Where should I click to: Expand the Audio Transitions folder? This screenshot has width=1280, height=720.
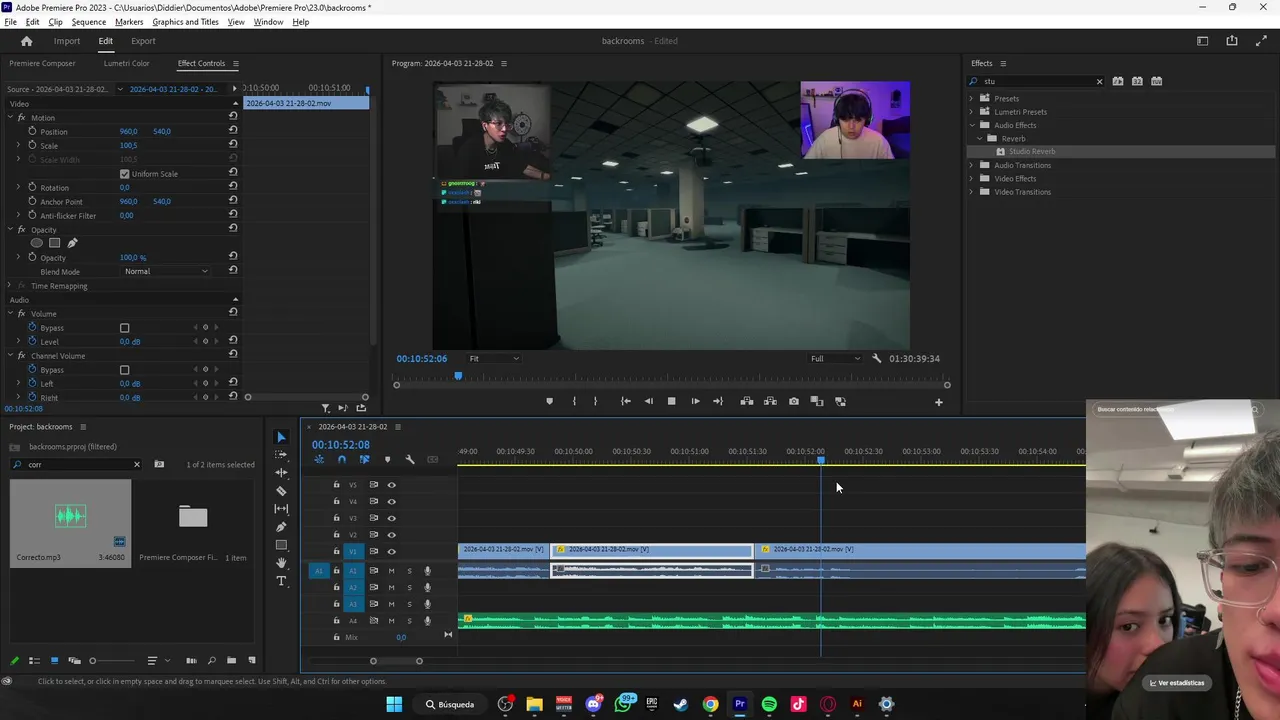coord(971,165)
